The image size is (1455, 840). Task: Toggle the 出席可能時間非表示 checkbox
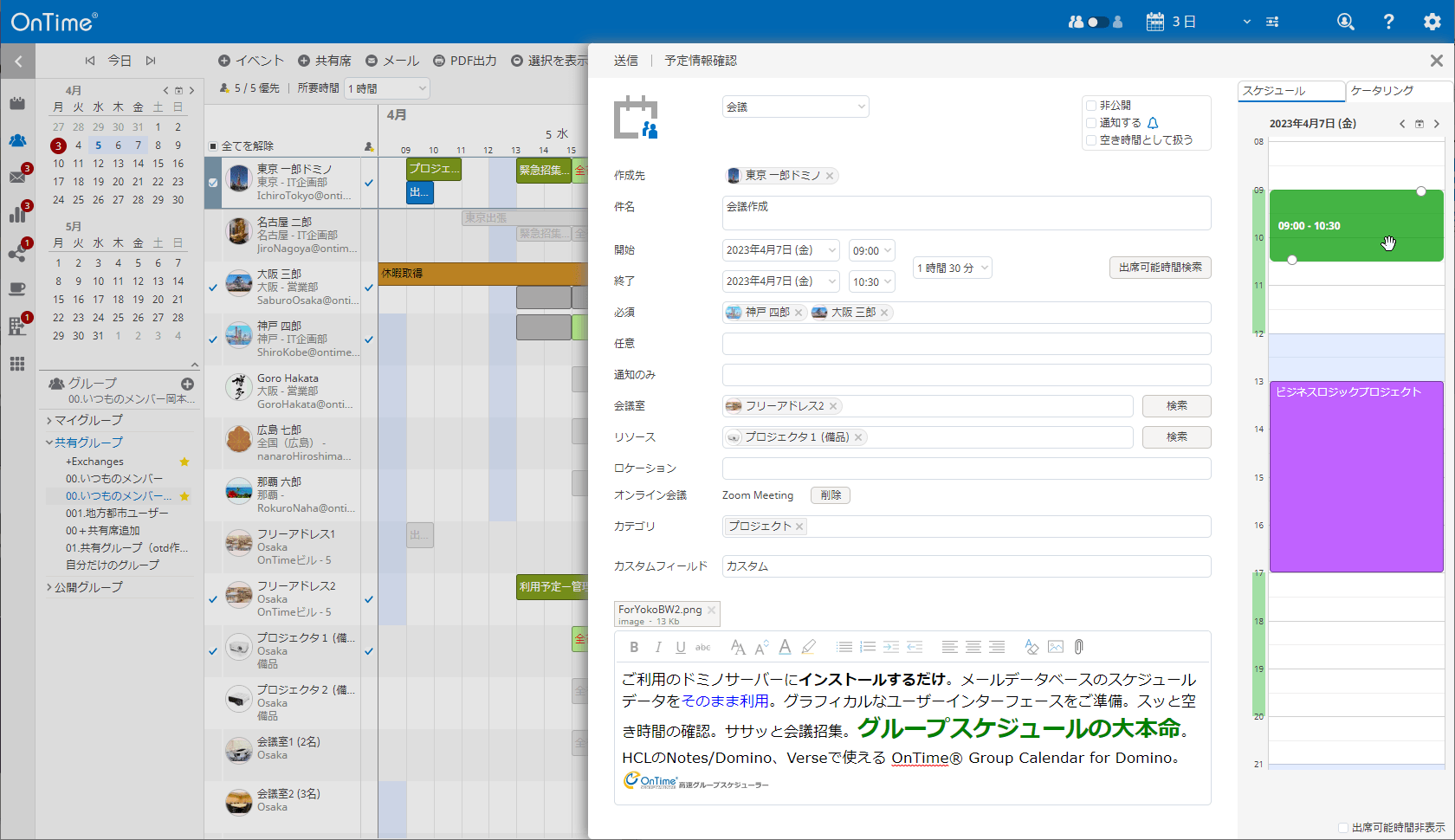click(1343, 828)
